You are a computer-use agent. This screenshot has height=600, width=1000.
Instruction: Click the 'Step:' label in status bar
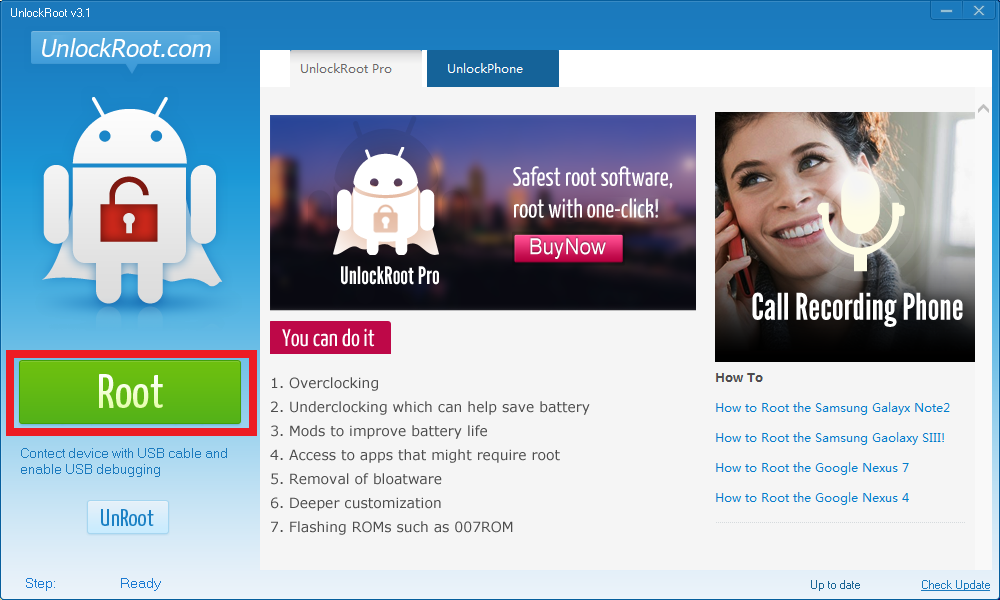(40, 583)
